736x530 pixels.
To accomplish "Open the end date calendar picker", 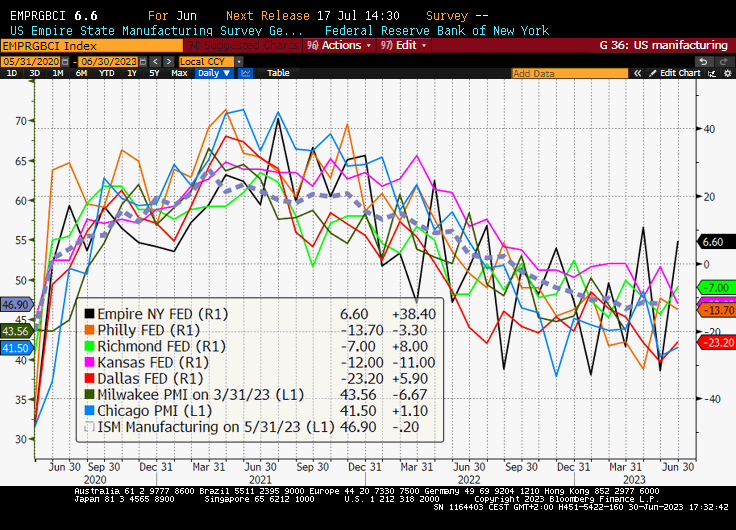I will click(x=143, y=62).
